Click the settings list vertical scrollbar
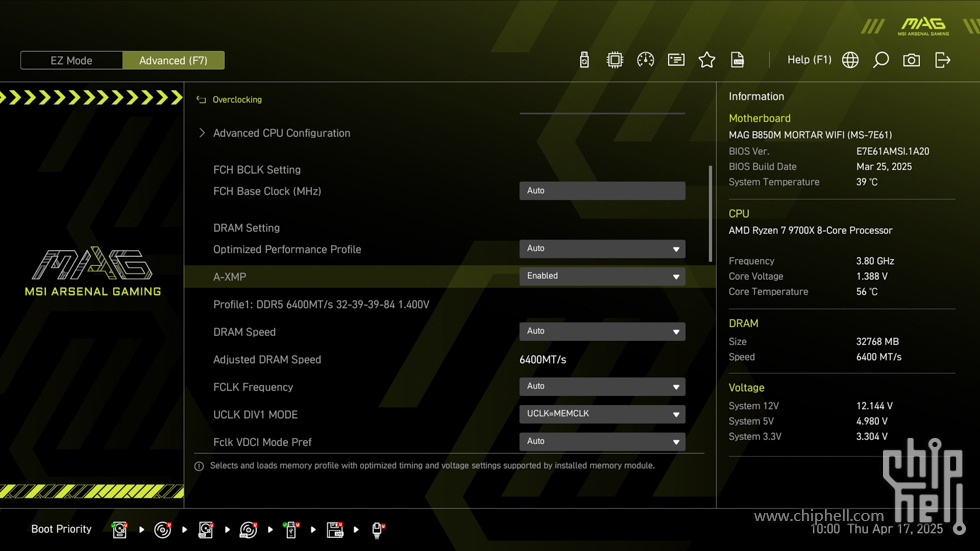Viewport: 980px width, 551px height. tap(710, 214)
